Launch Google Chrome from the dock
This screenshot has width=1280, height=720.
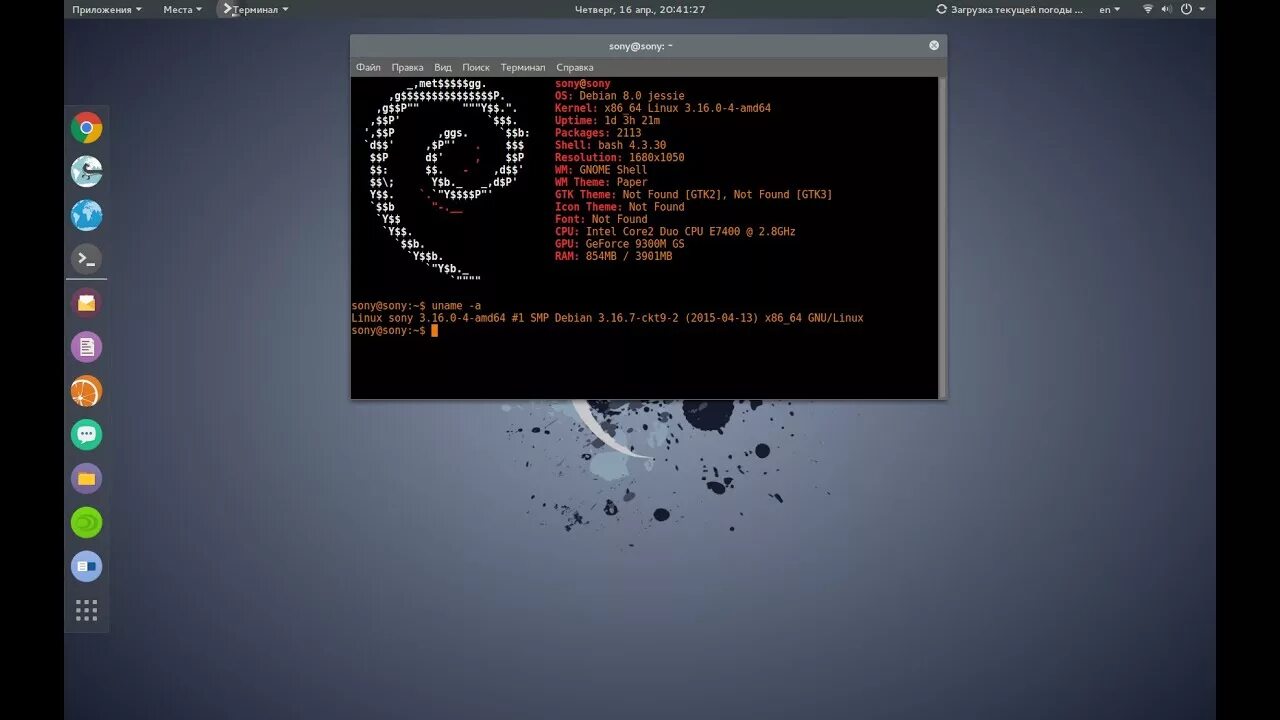(87, 128)
